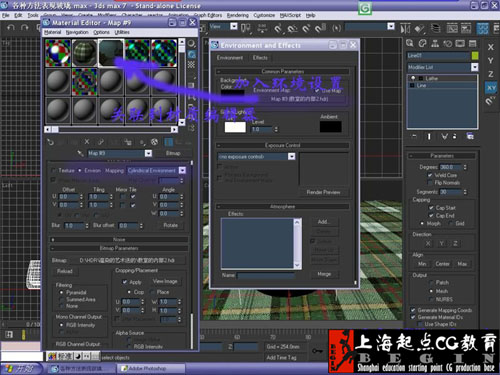
Task: Click Pin Stack icon under modifier stack
Action: [x=414, y=136]
